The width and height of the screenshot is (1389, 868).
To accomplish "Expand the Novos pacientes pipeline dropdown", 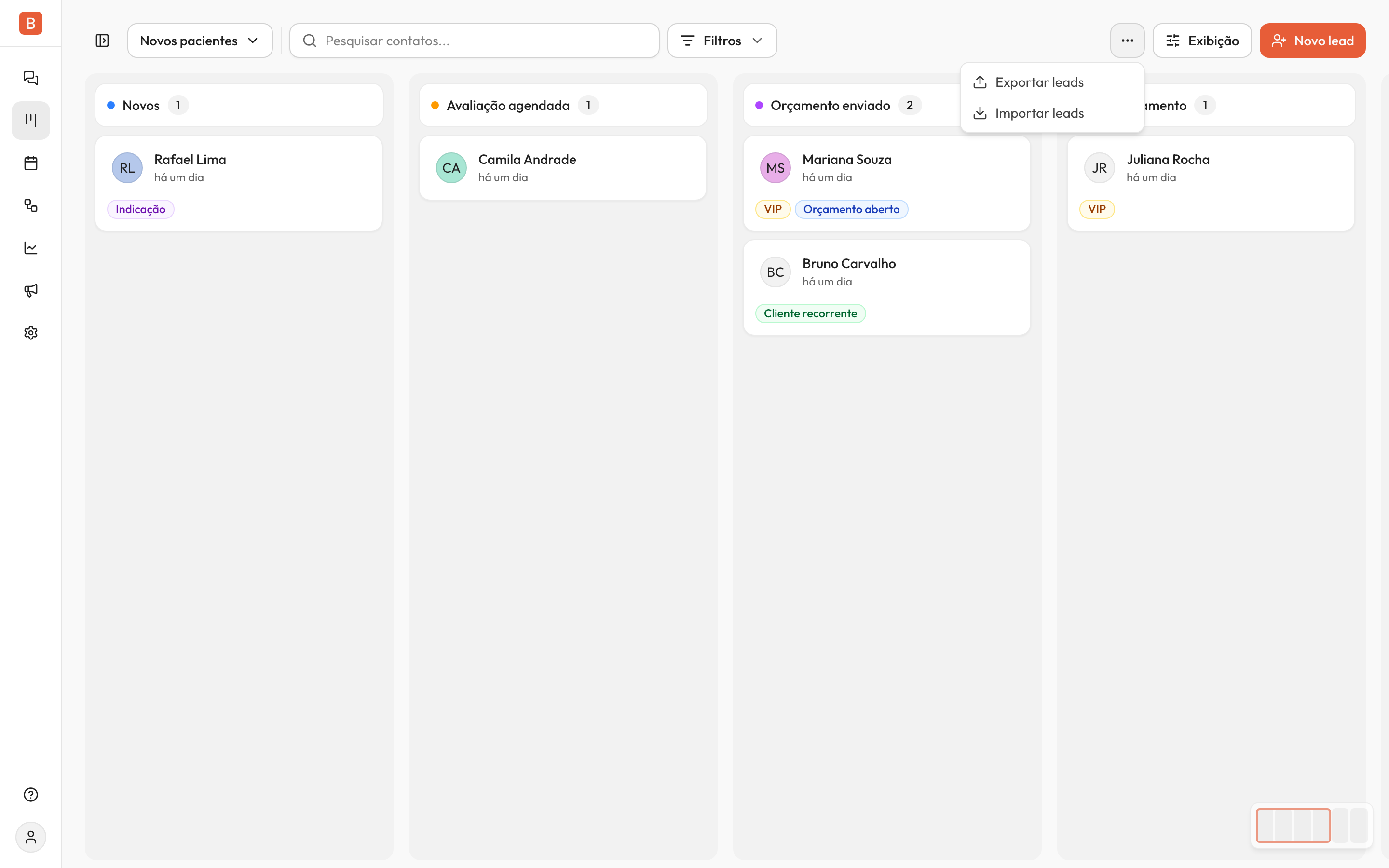I will point(200,41).
